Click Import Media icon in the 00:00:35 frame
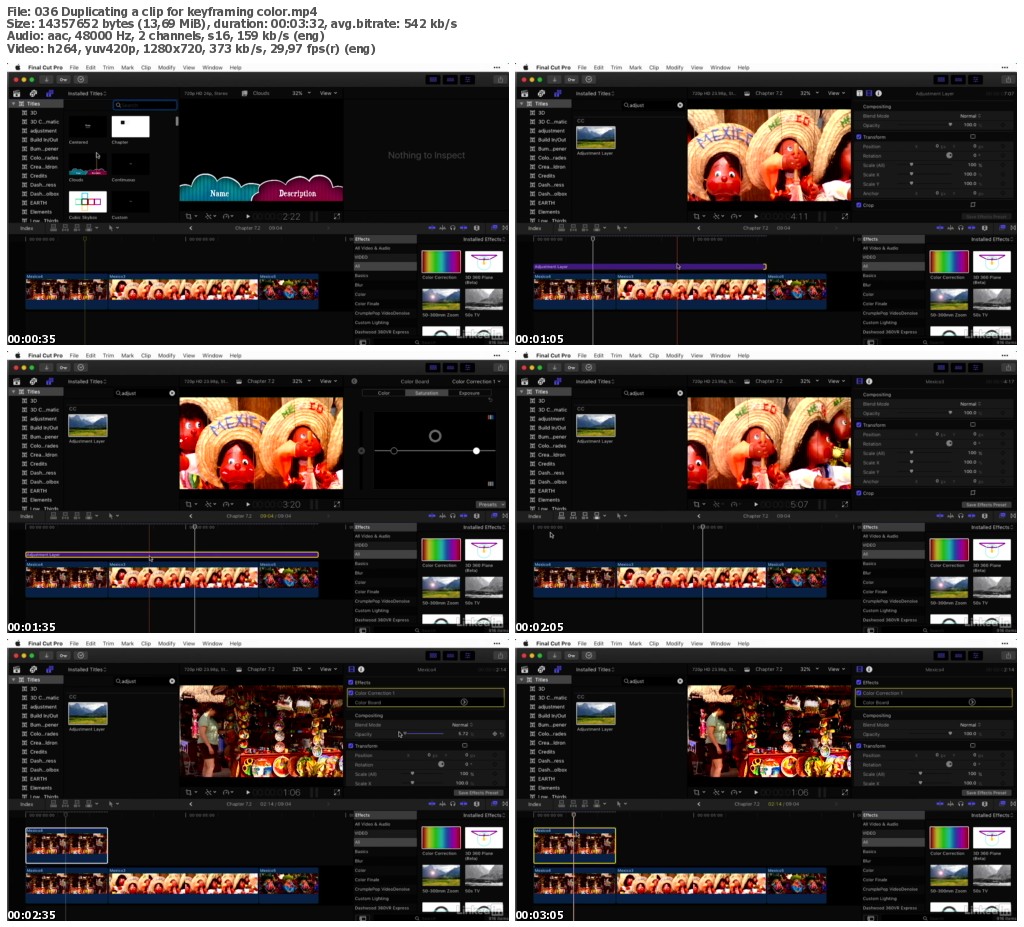The image size is (1024, 927). [x=46, y=80]
